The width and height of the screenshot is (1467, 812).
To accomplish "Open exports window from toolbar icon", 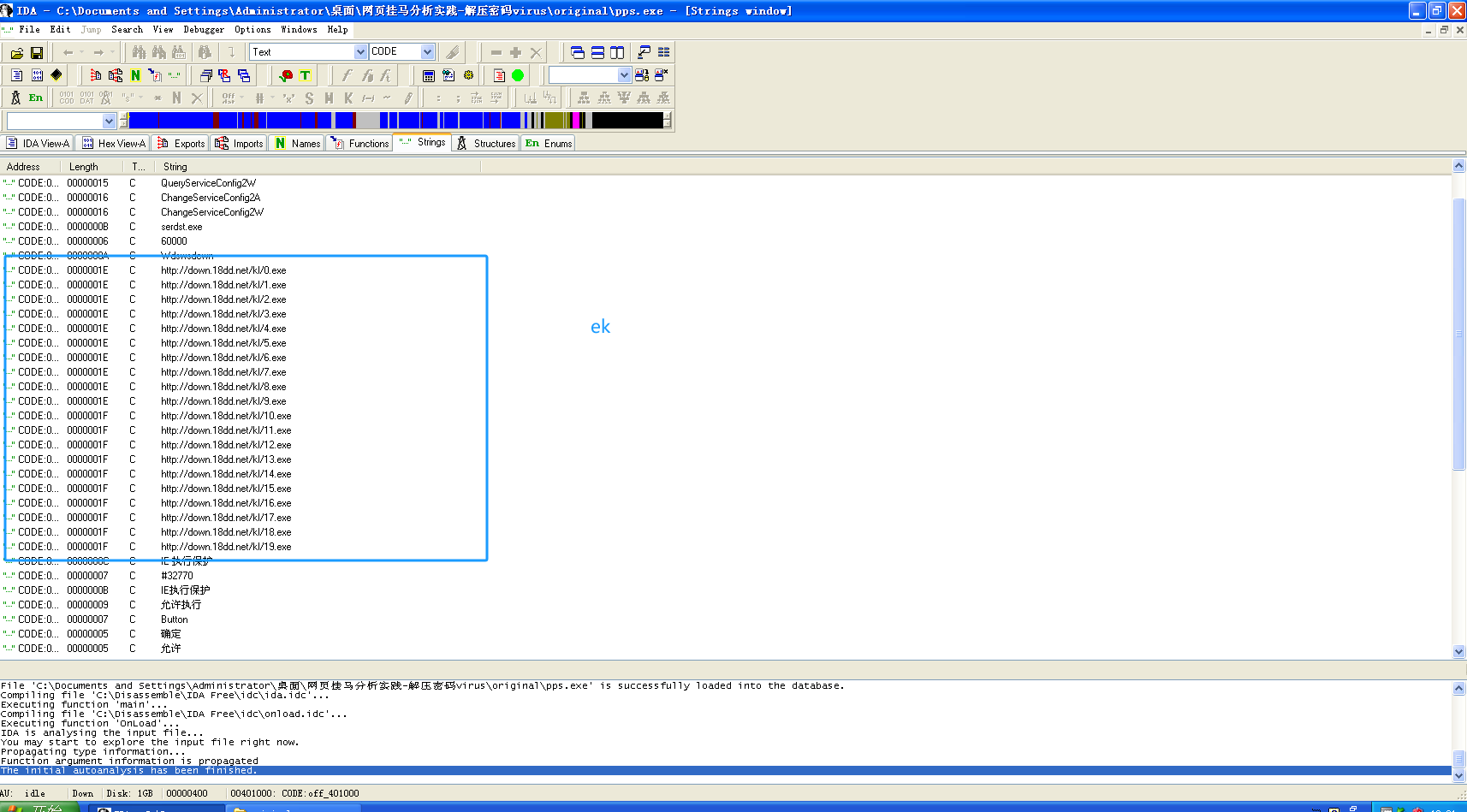I will [96, 75].
